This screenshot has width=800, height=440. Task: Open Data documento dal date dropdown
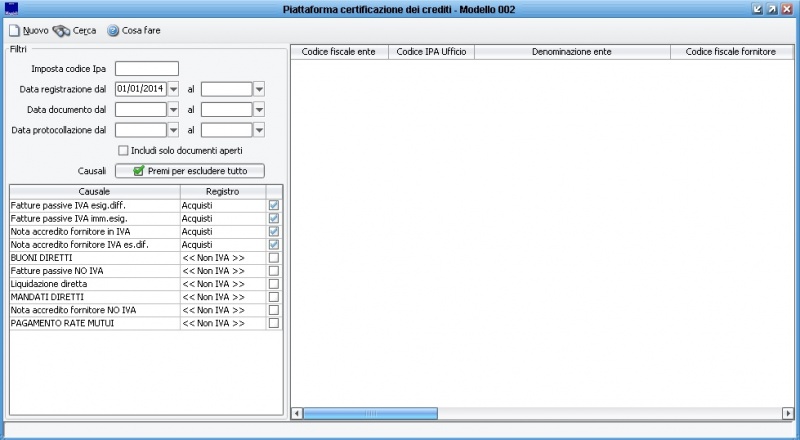[173, 110]
